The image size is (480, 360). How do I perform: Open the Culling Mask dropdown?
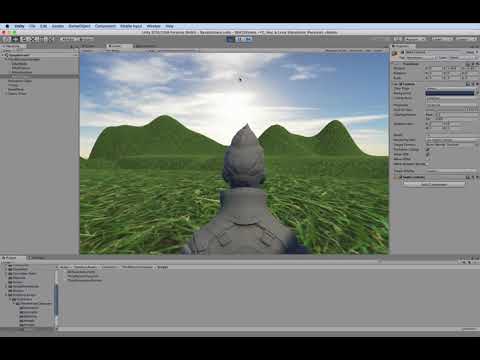451,98
